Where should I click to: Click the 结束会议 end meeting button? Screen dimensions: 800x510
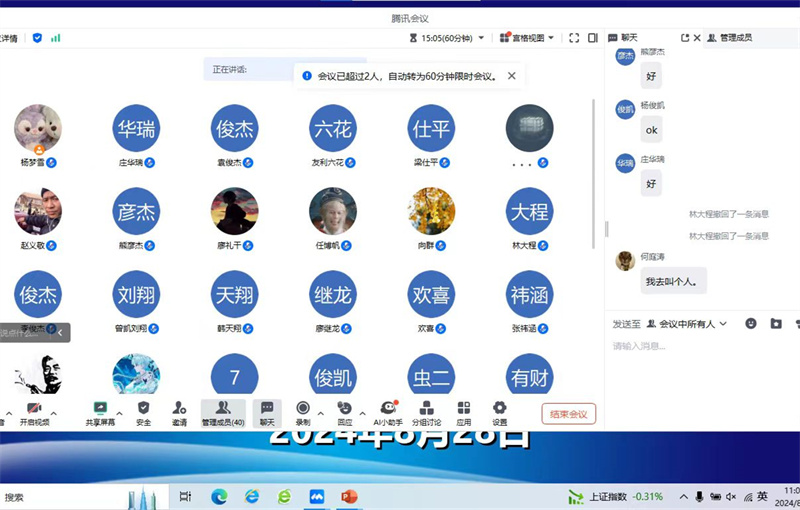pyautogui.click(x=568, y=413)
